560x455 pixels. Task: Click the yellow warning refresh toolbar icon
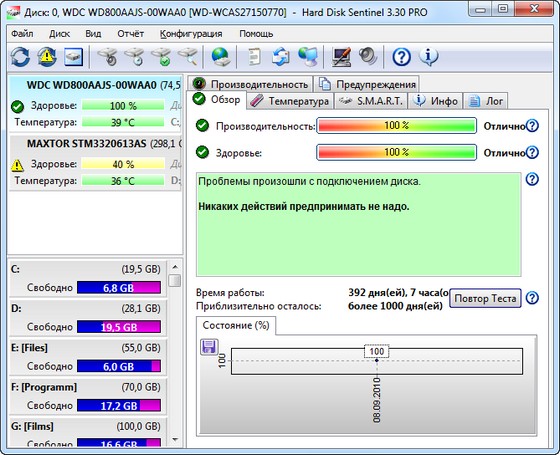click(47, 56)
